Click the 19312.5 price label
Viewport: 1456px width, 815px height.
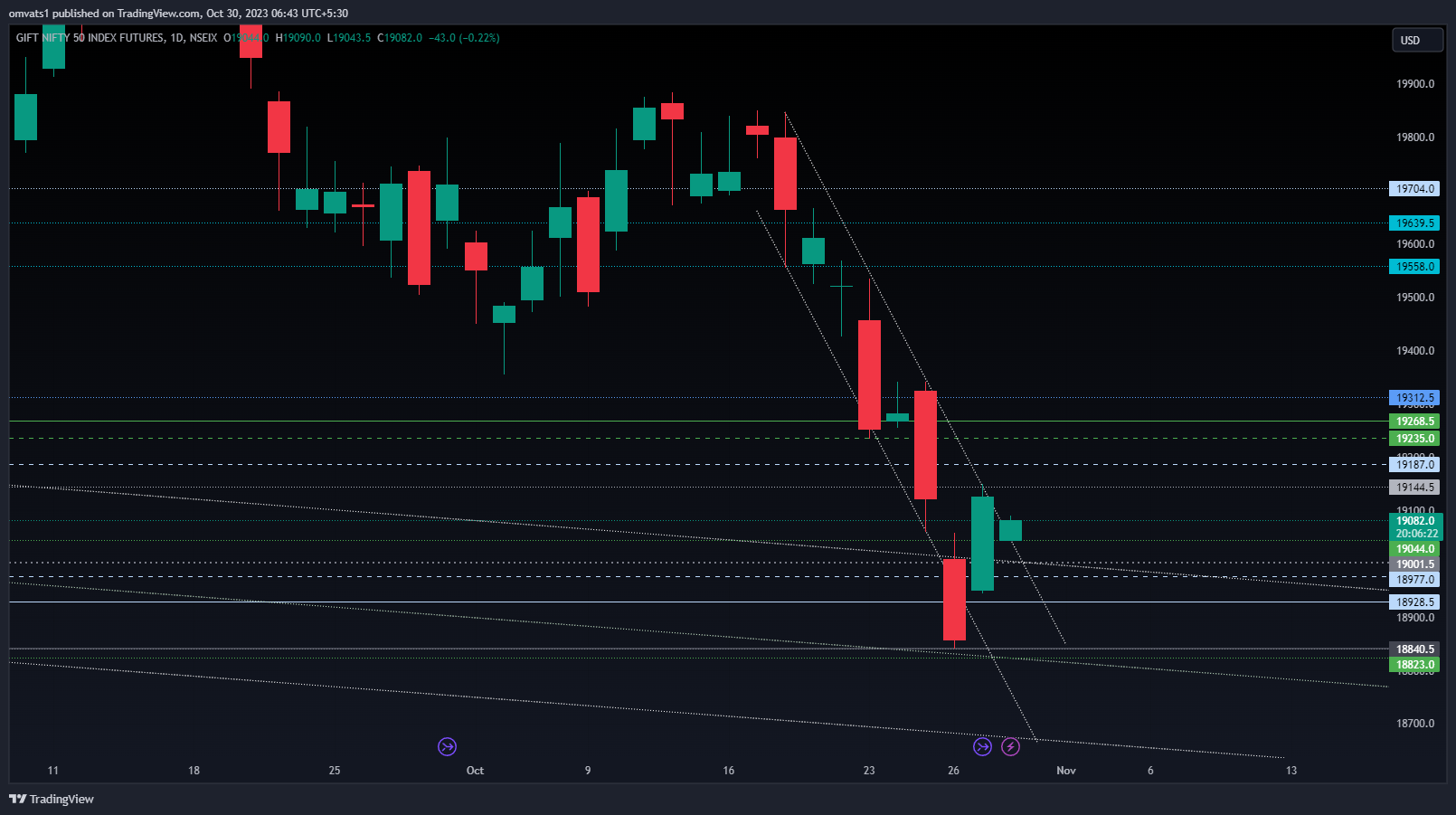(x=1414, y=398)
